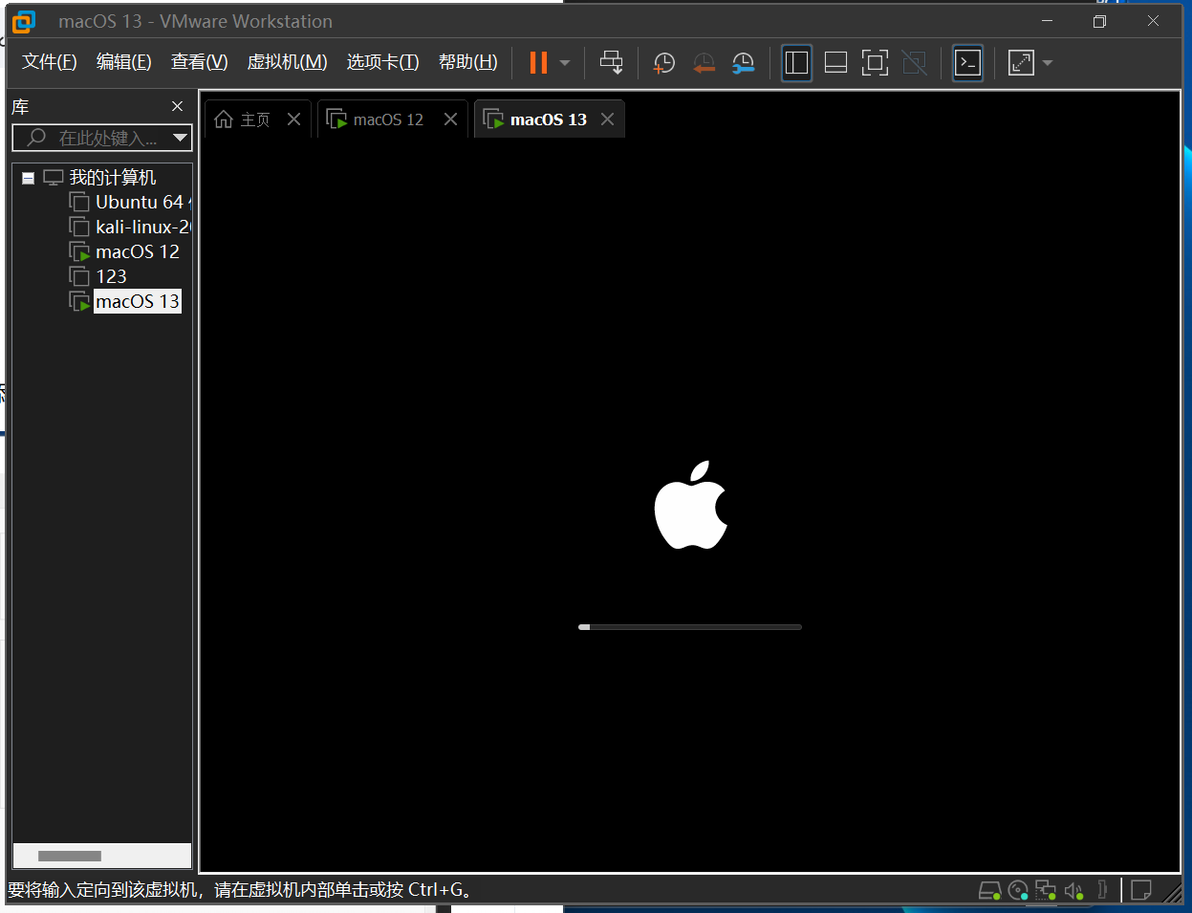Open the snapshot manager

pos(743,63)
